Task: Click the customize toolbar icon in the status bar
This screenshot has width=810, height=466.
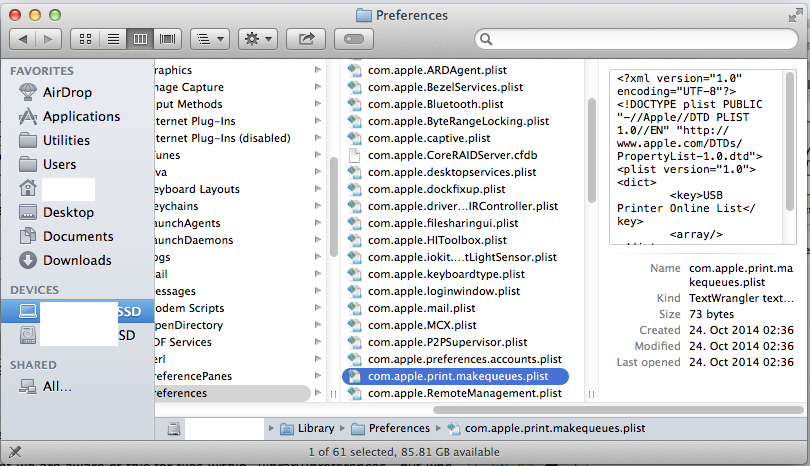Action: click(15, 452)
